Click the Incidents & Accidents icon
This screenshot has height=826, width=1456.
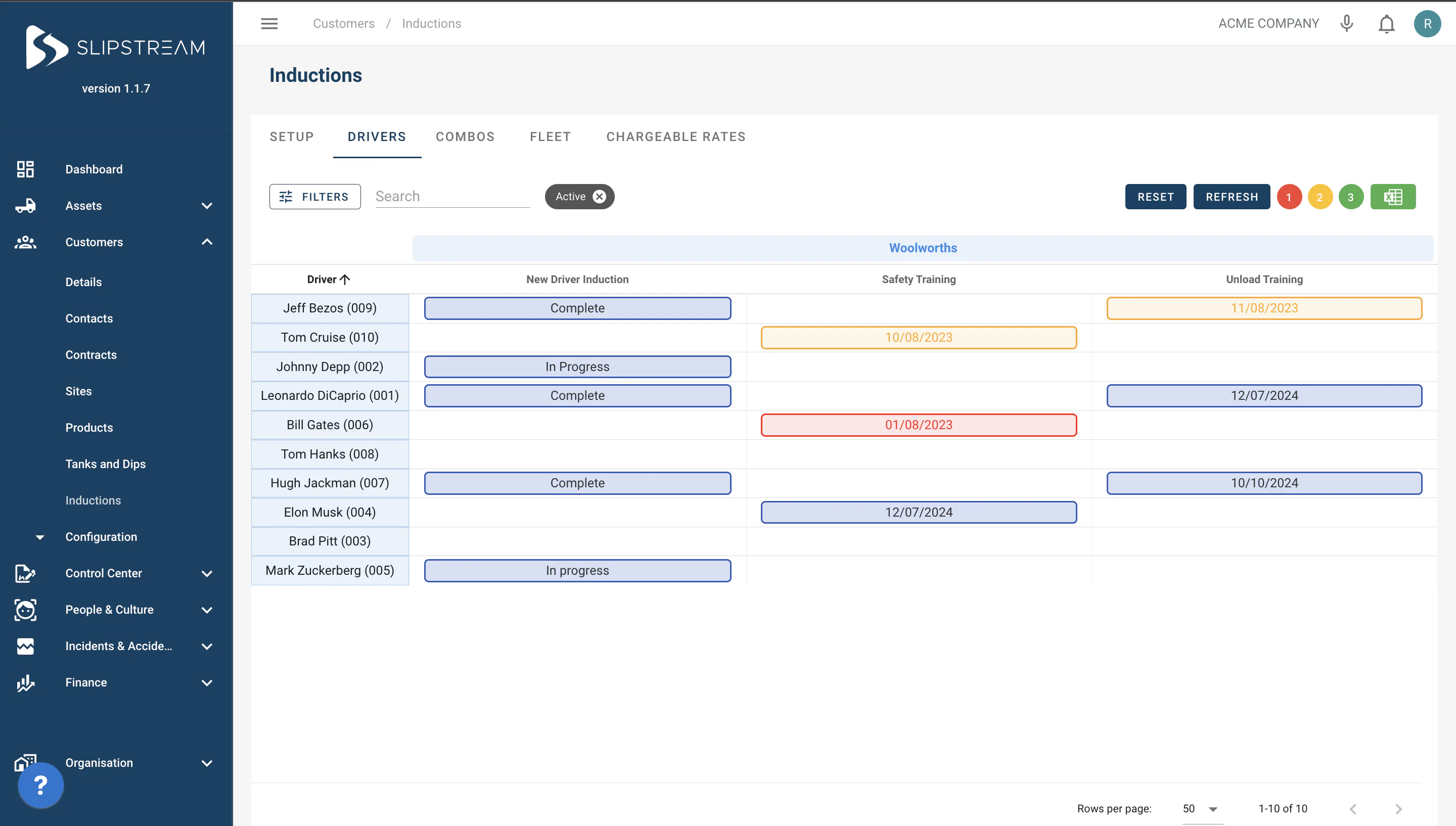coord(25,646)
